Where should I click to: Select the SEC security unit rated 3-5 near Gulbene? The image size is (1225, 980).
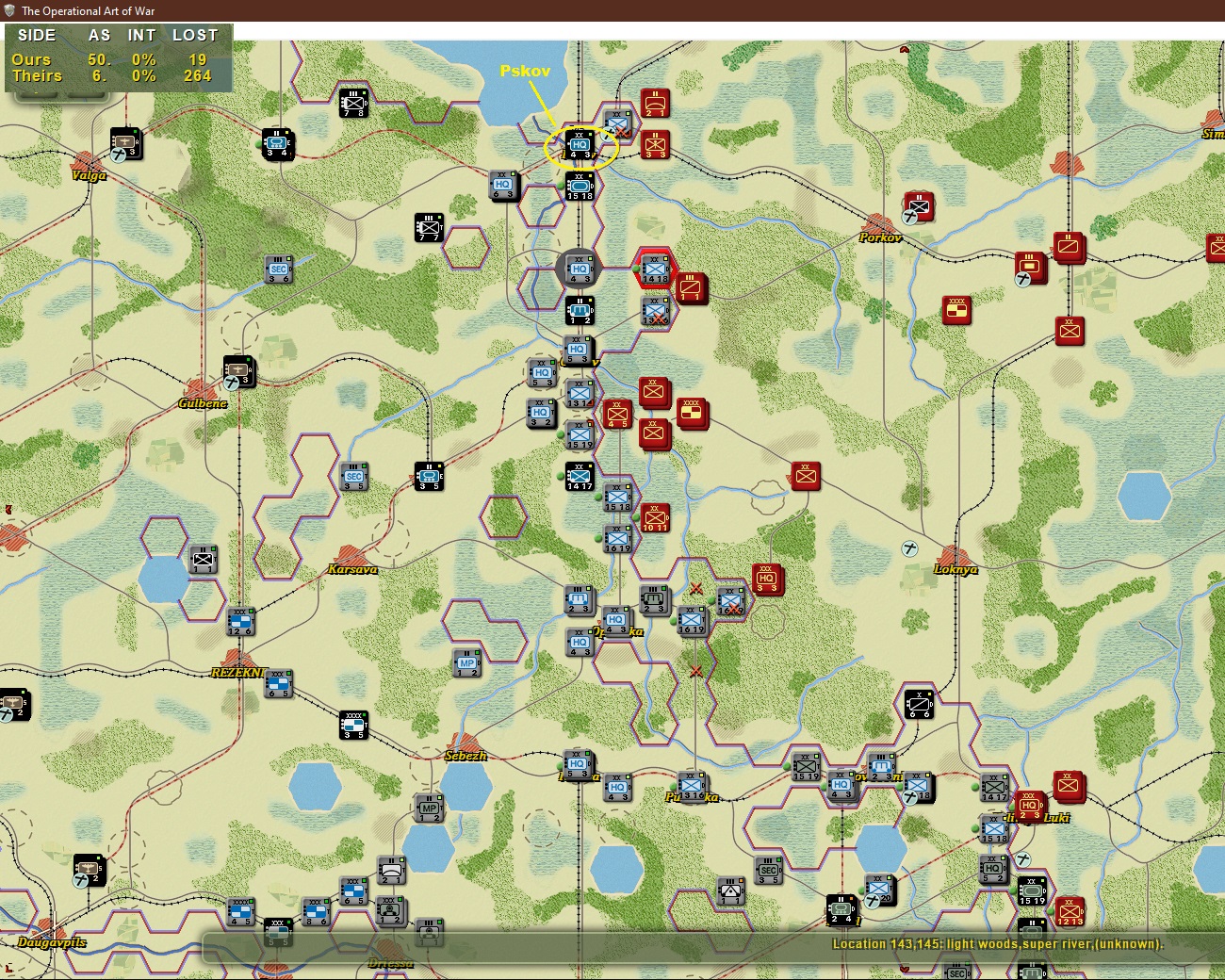pyautogui.click(x=354, y=476)
